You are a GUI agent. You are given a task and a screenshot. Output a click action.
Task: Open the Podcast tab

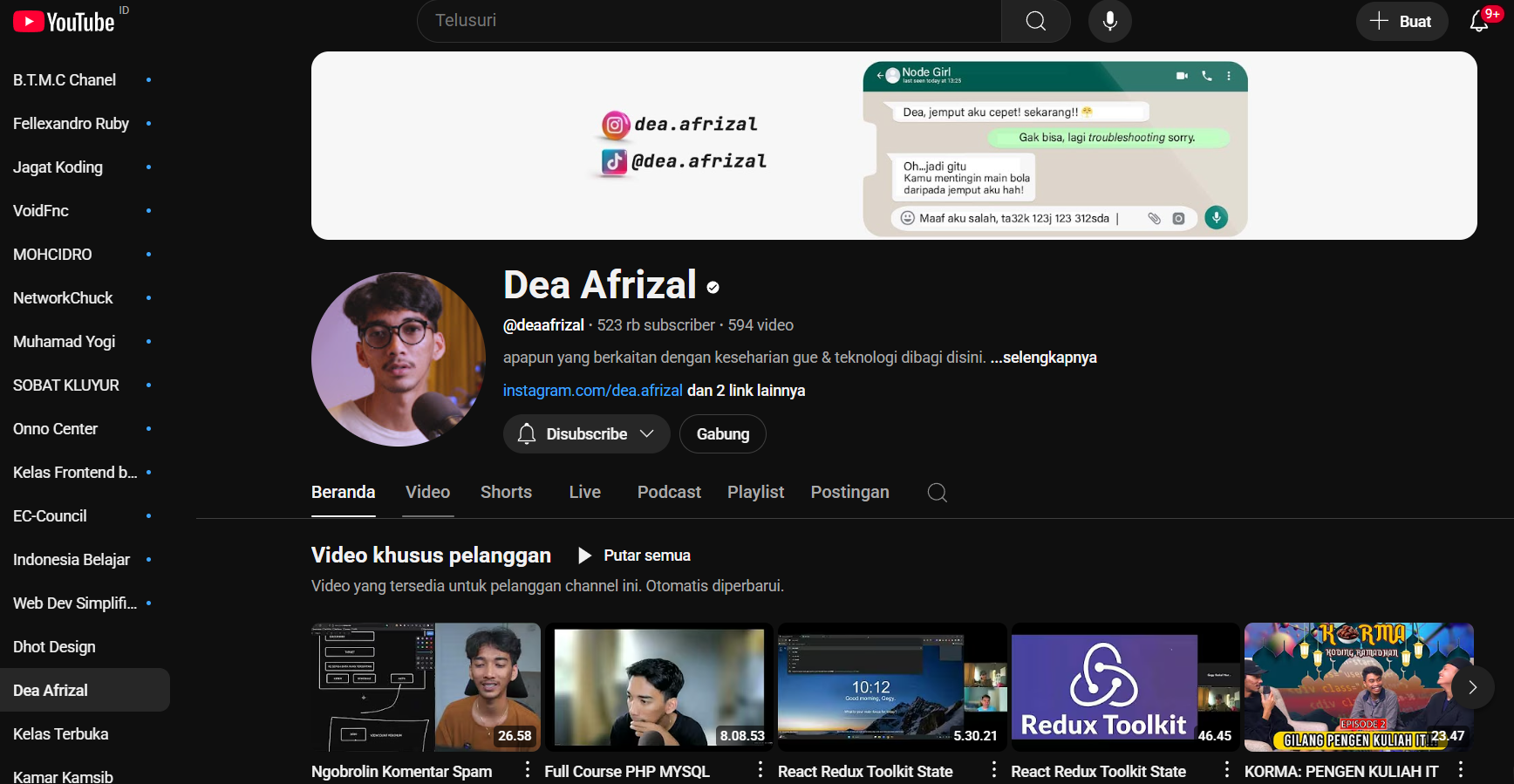click(x=669, y=492)
